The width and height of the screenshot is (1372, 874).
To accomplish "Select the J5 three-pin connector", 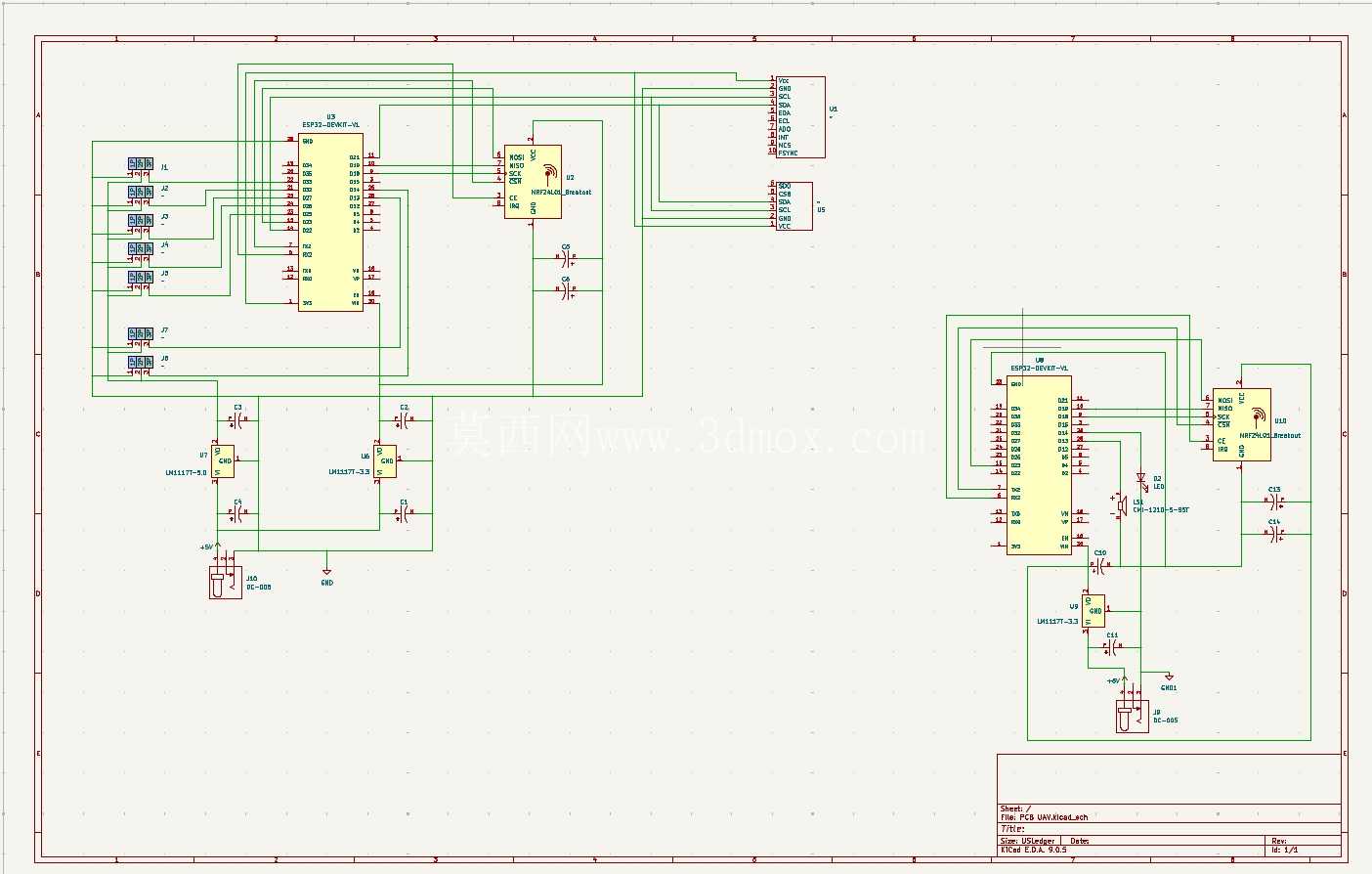I will click(x=141, y=278).
